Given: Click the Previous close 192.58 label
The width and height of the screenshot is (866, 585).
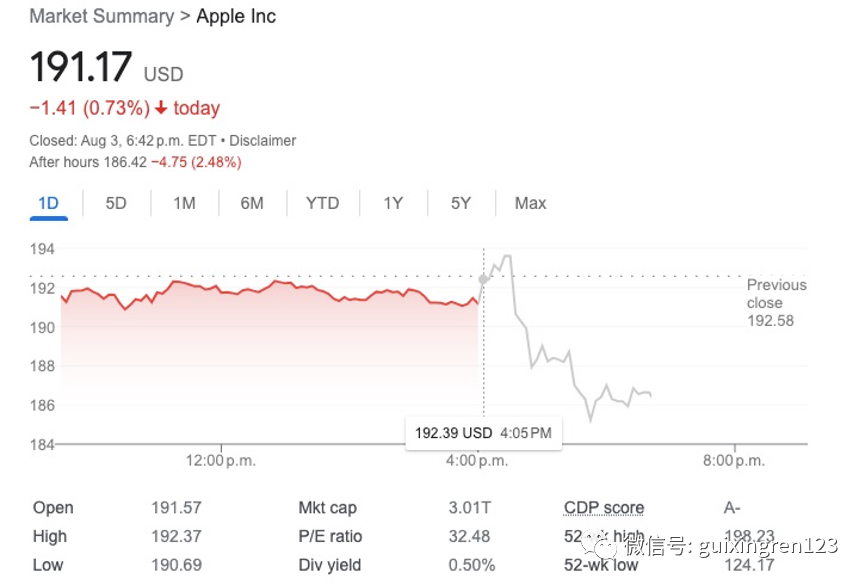Looking at the screenshot, I should click(x=776, y=302).
